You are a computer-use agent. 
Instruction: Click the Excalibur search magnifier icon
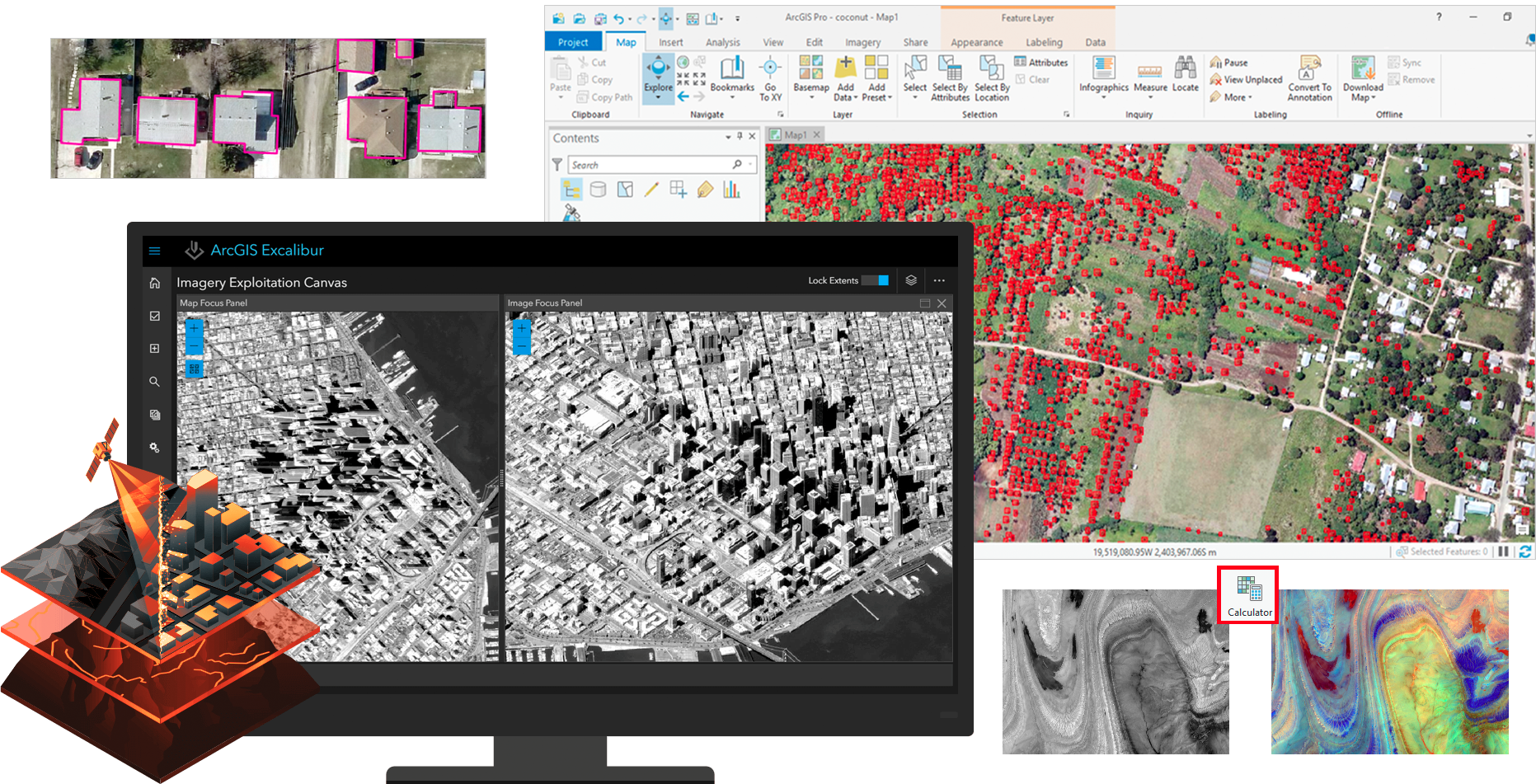point(154,382)
